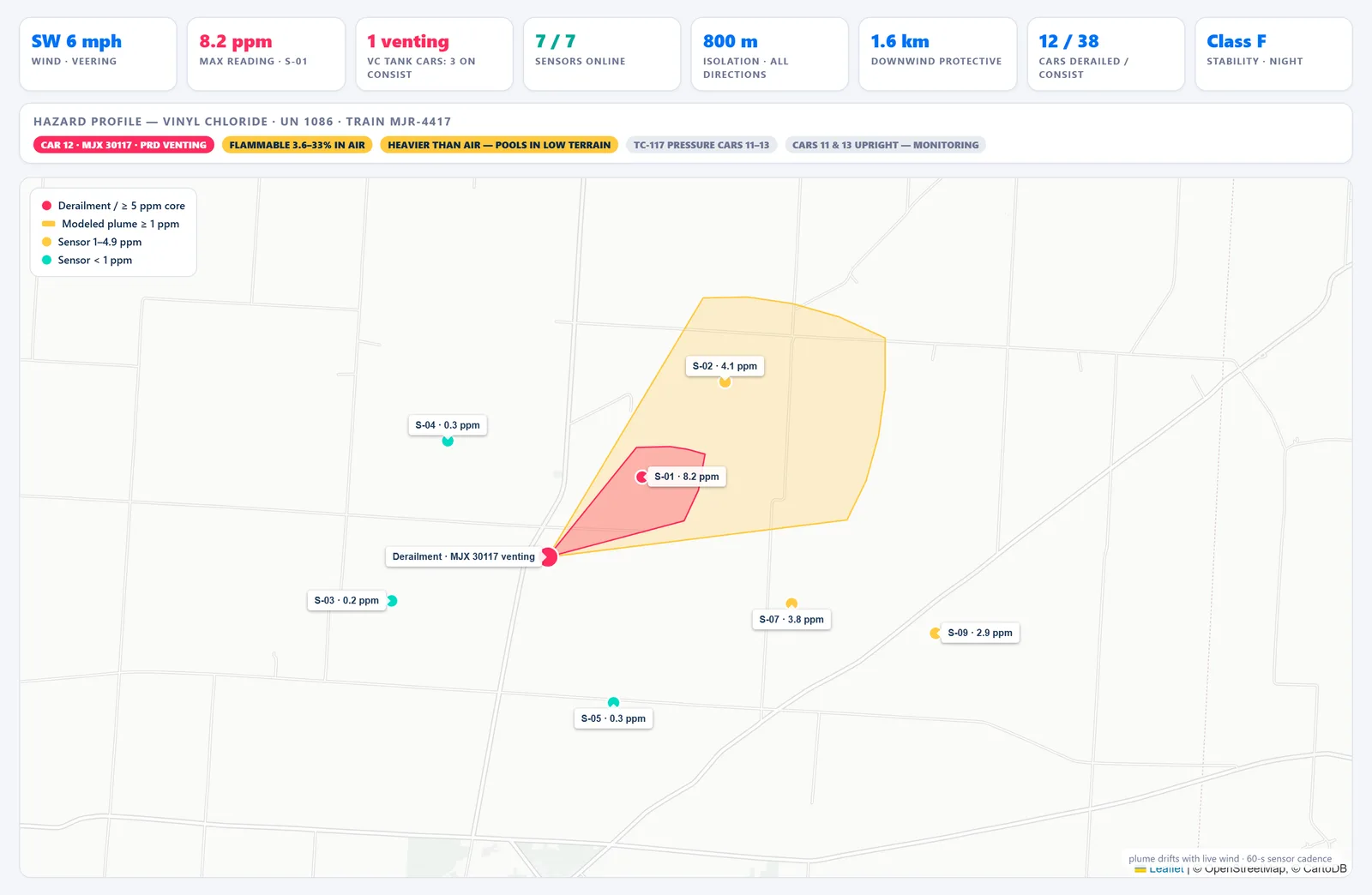The image size is (1372, 895).
Task: Select the S-04 teal sensor dot
Action: pos(448,441)
